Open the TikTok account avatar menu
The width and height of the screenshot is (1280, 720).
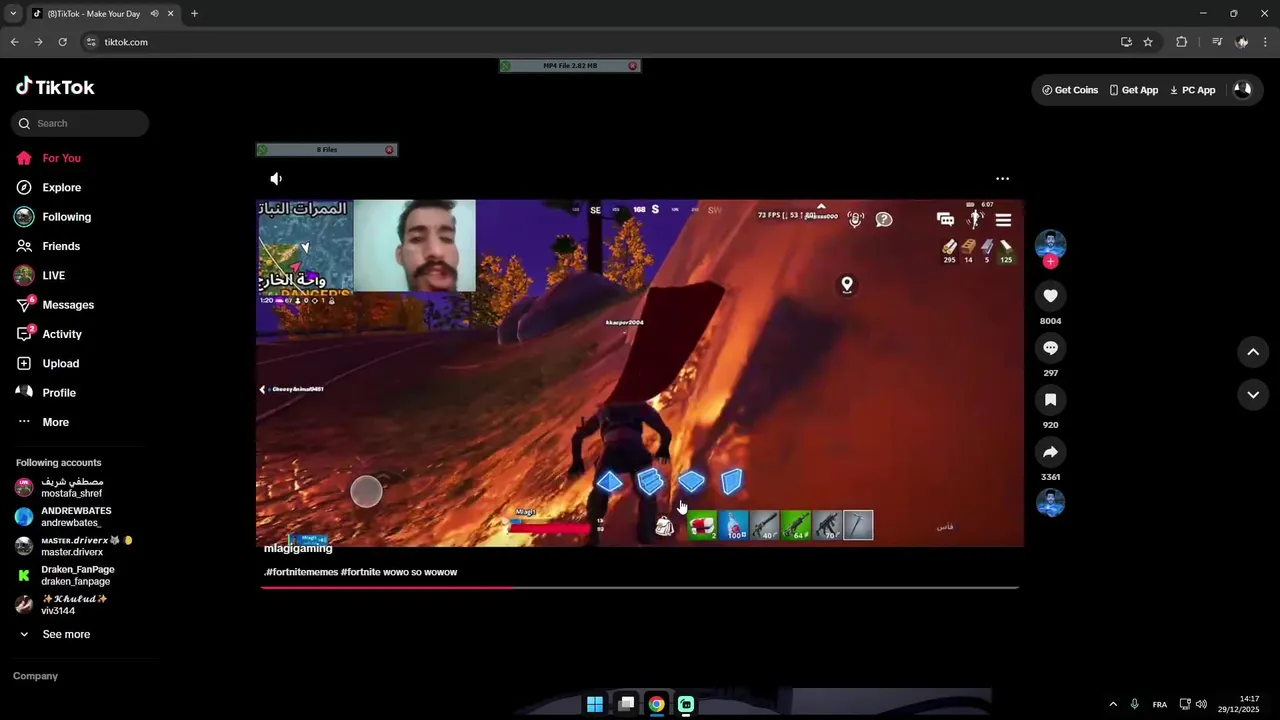pyautogui.click(x=1242, y=90)
